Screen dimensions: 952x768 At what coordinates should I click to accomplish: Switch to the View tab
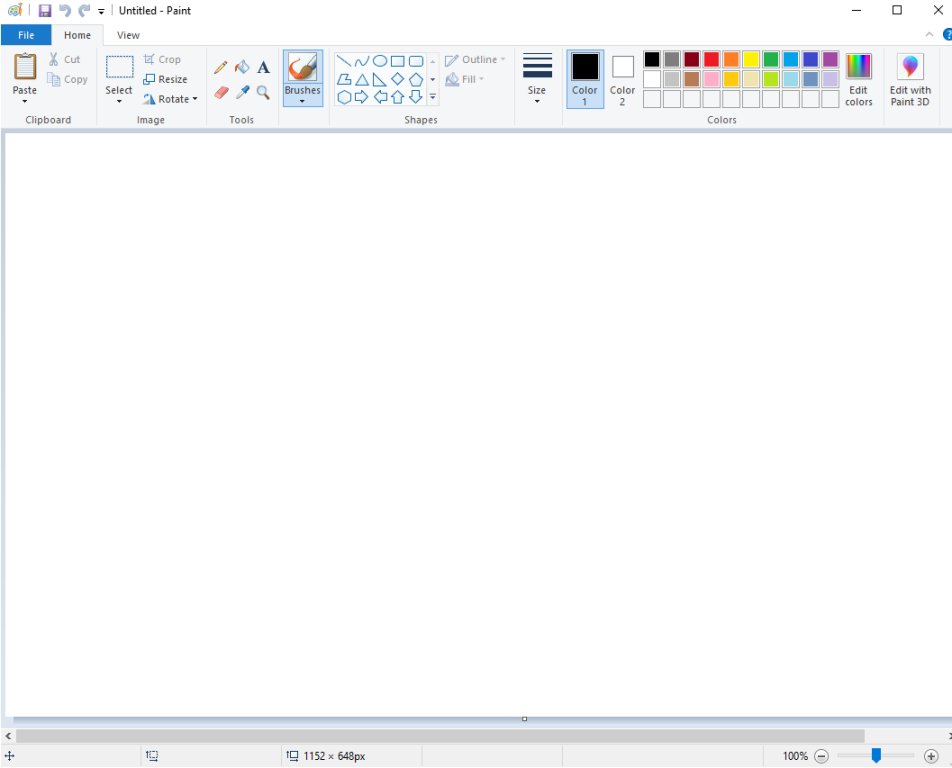click(x=128, y=35)
